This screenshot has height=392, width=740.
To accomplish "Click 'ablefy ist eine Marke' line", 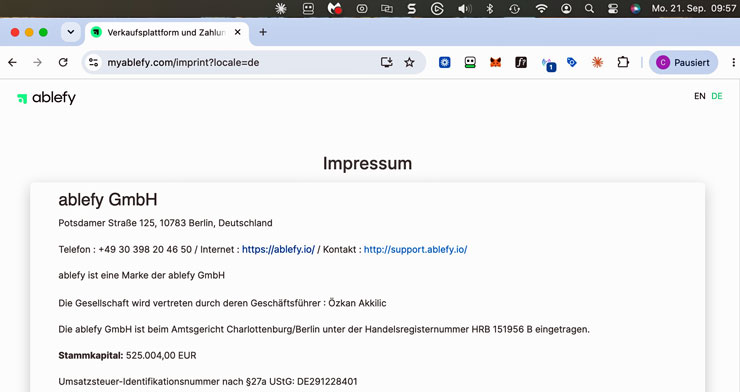I will tap(142, 275).
